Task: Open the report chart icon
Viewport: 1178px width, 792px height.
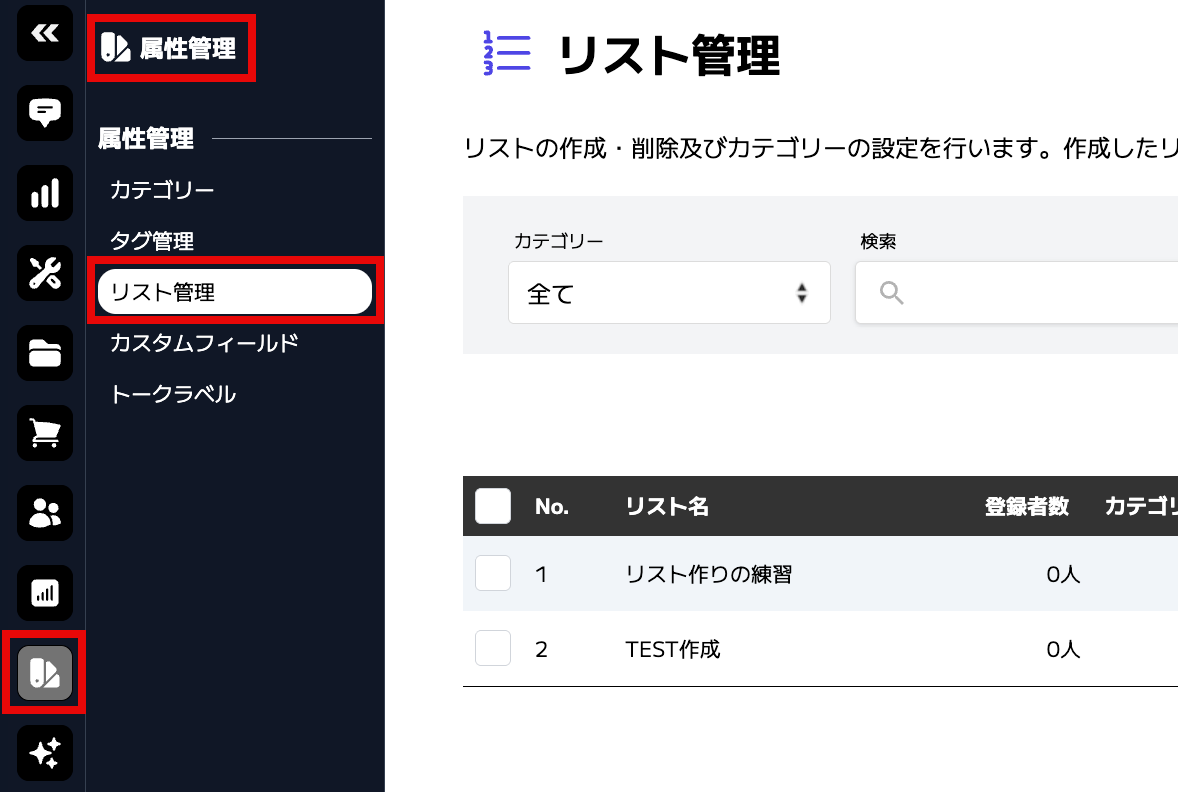Action: tap(45, 593)
